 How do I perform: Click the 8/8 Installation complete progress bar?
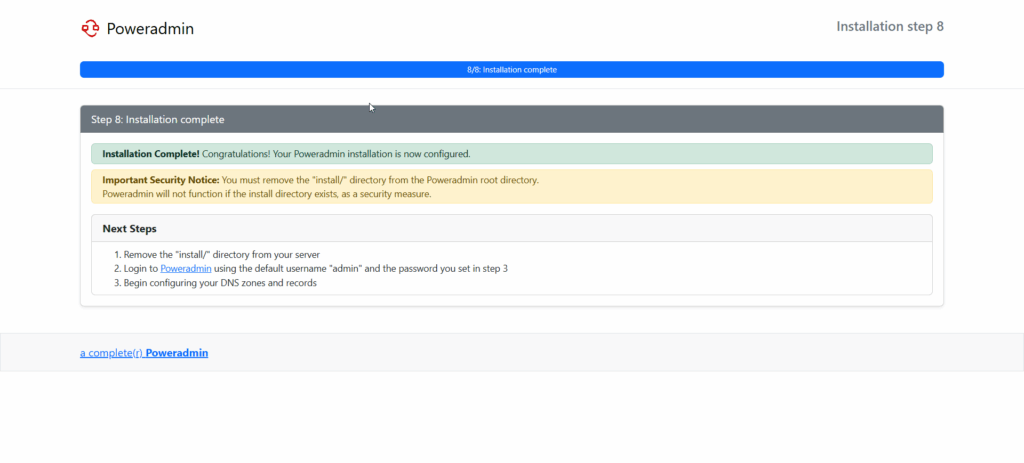[511, 69]
